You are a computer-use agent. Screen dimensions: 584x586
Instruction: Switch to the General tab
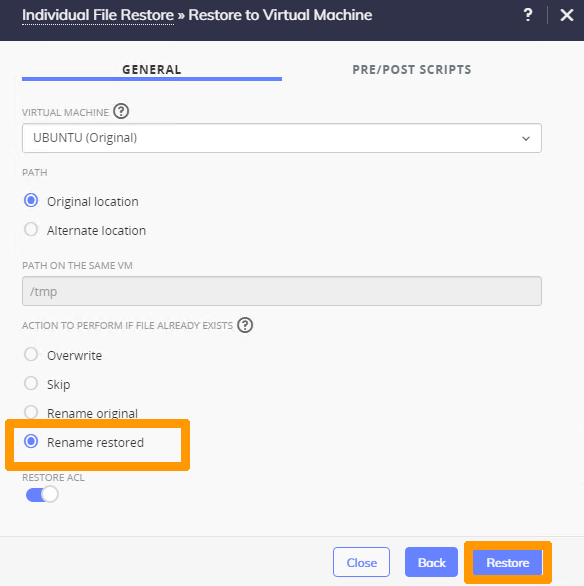tap(152, 70)
